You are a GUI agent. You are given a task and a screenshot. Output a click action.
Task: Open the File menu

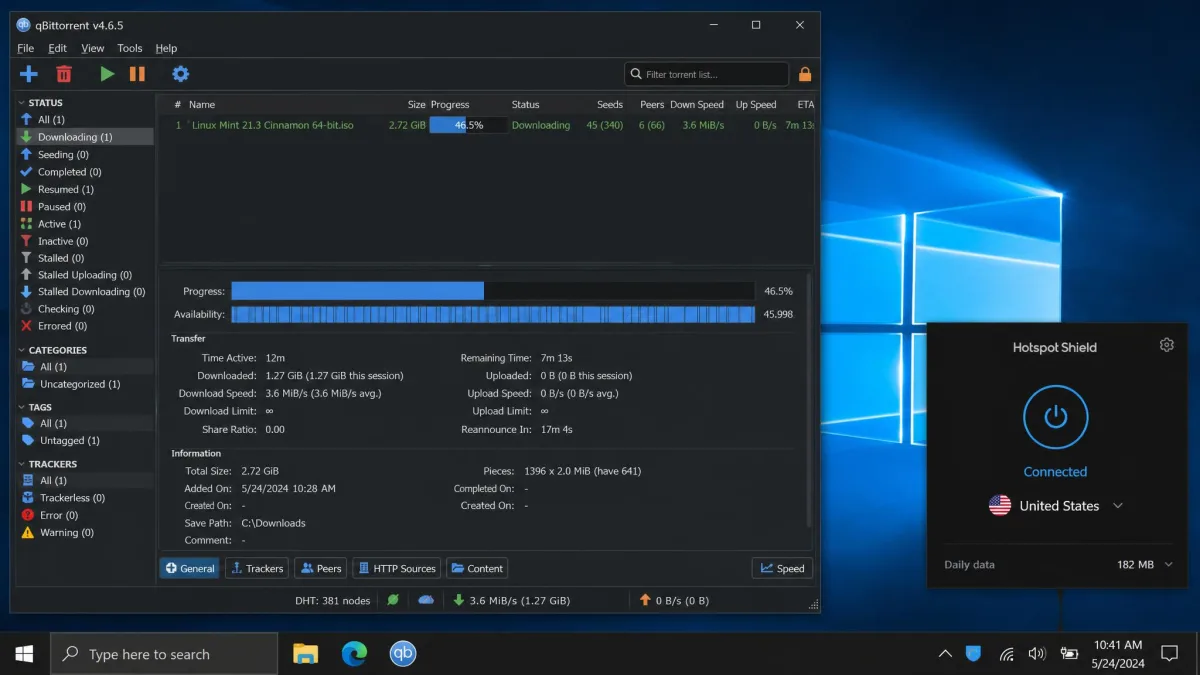coord(26,48)
